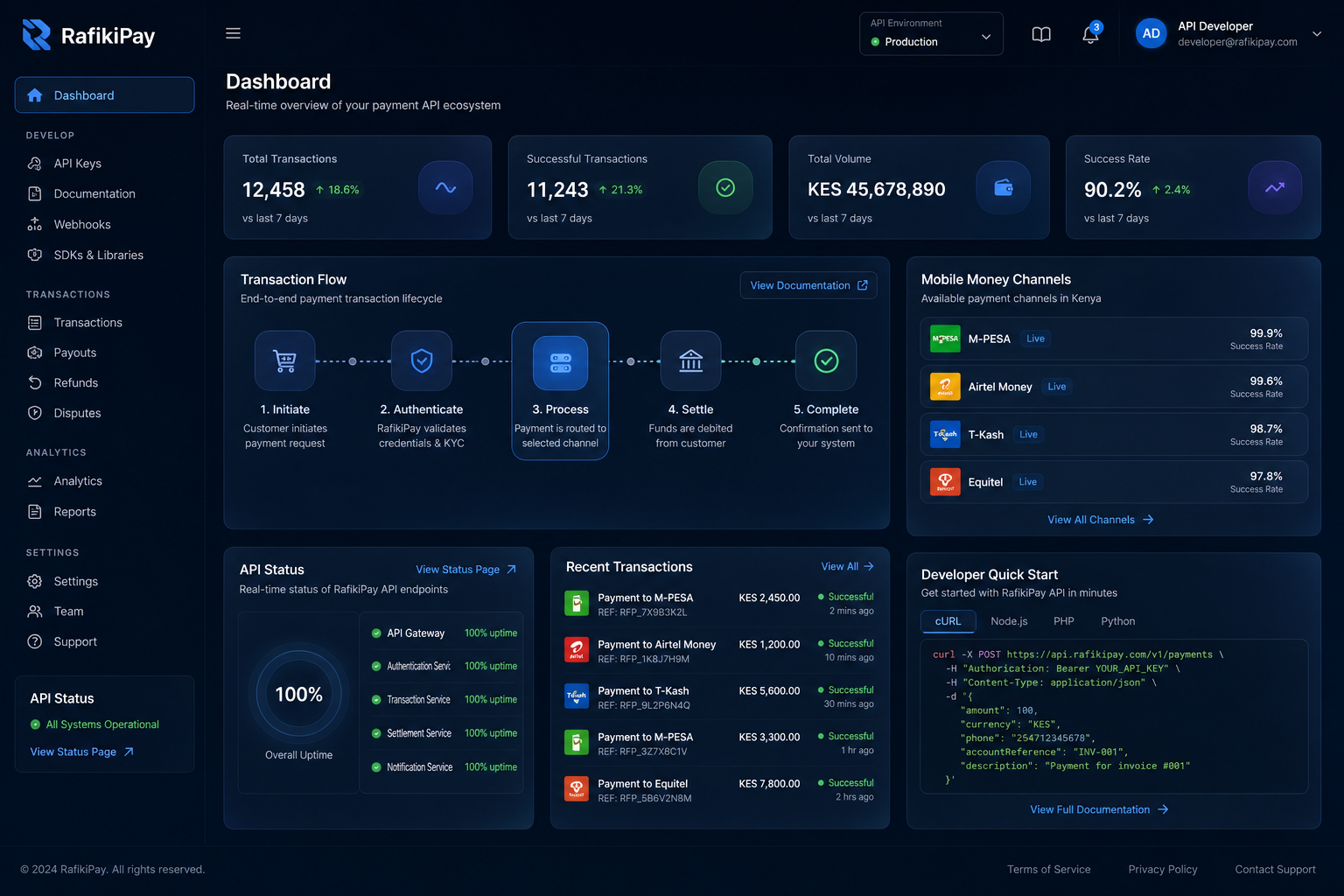
Task: Click transaction reference RFP_7X9B3K2L
Action: pos(642,612)
